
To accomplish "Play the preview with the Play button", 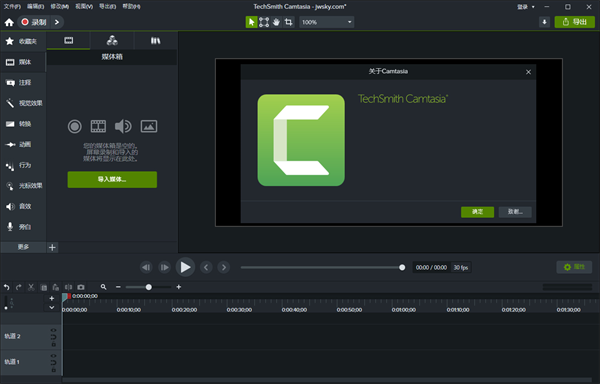I will point(185,267).
